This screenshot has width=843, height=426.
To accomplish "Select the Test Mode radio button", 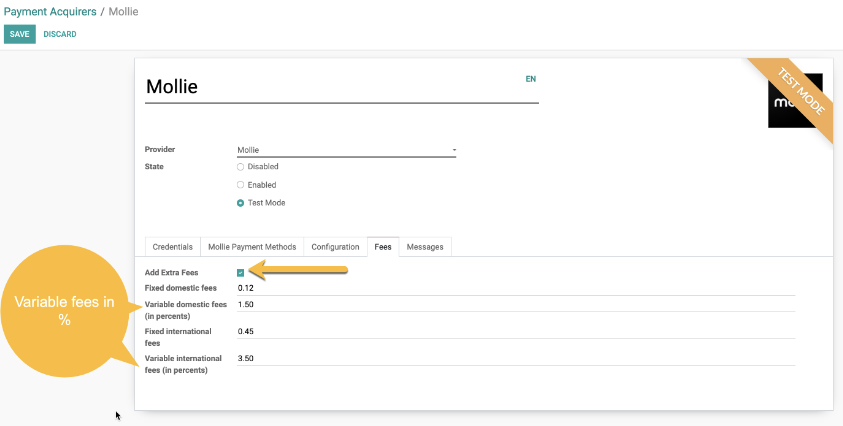I will pos(240,203).
